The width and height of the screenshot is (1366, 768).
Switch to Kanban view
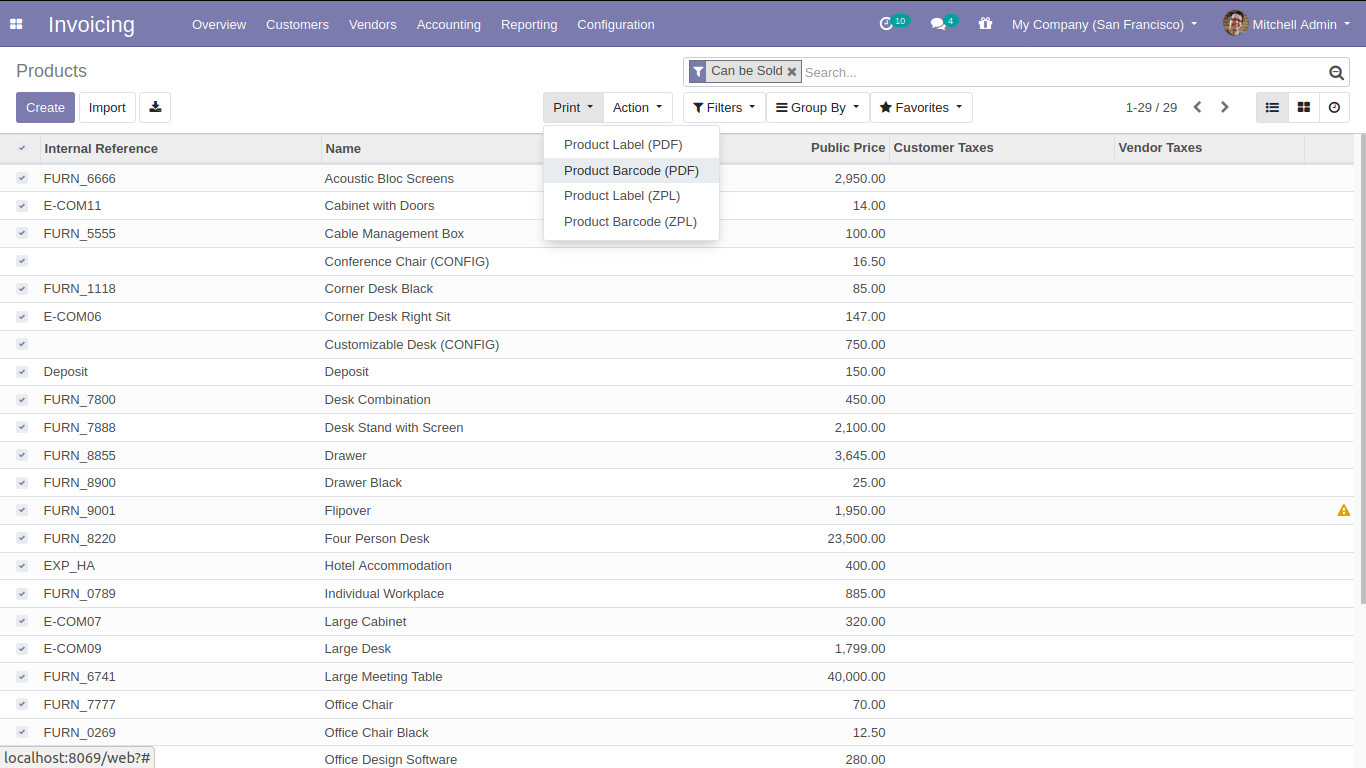point(1303,108)
